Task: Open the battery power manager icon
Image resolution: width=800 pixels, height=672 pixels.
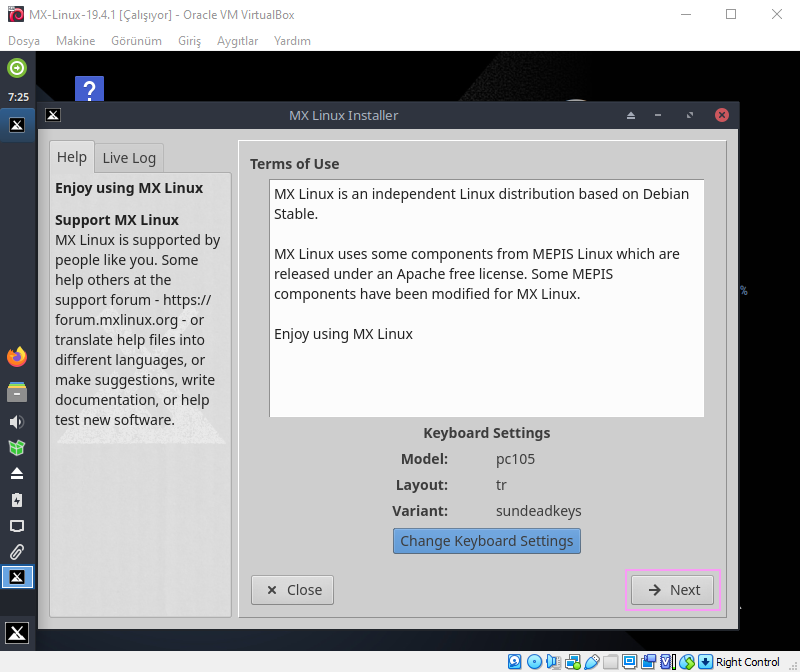Action: [17, 500]
